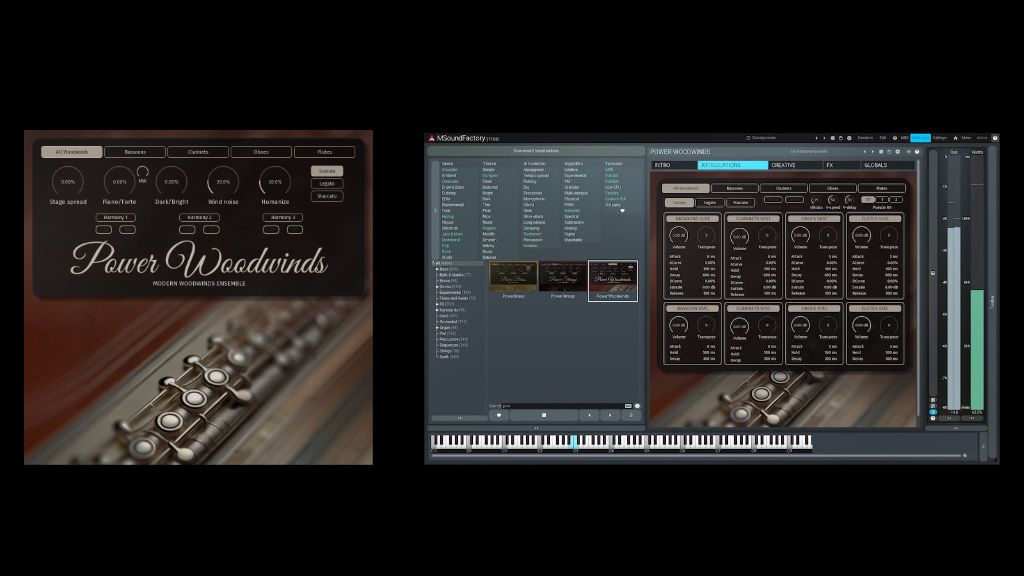Switch to FX tab
This screenshot has height=576, width=1024.
(x=840, y=165)
